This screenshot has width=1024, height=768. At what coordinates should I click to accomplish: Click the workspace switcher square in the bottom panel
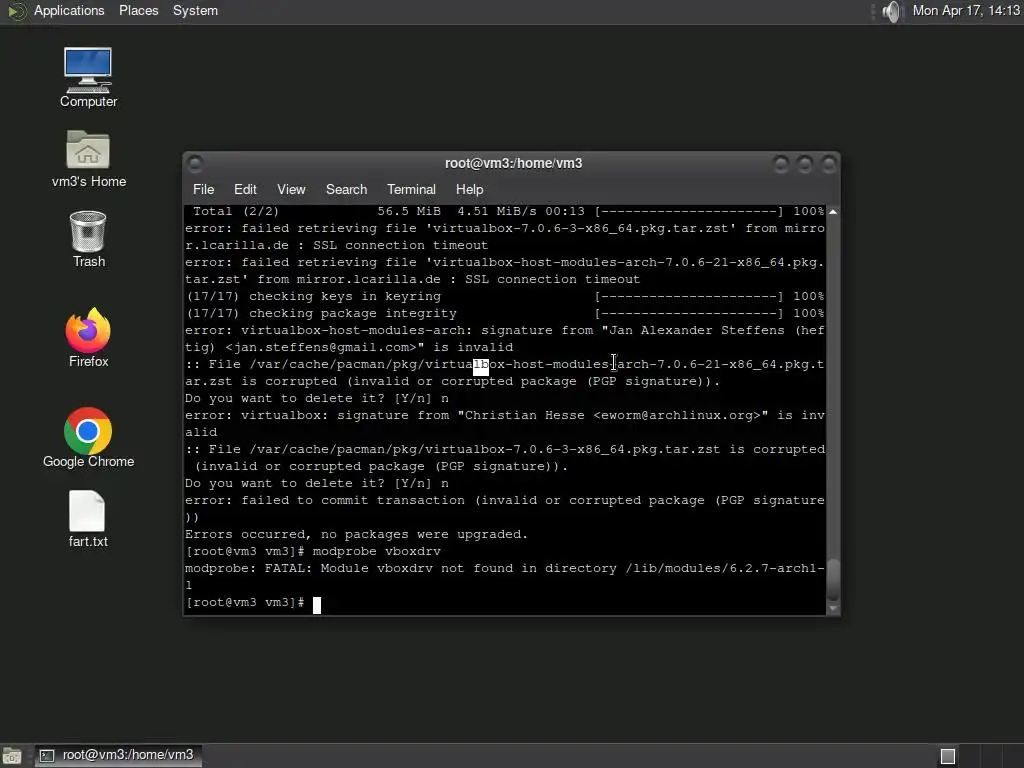click(948, 756)
